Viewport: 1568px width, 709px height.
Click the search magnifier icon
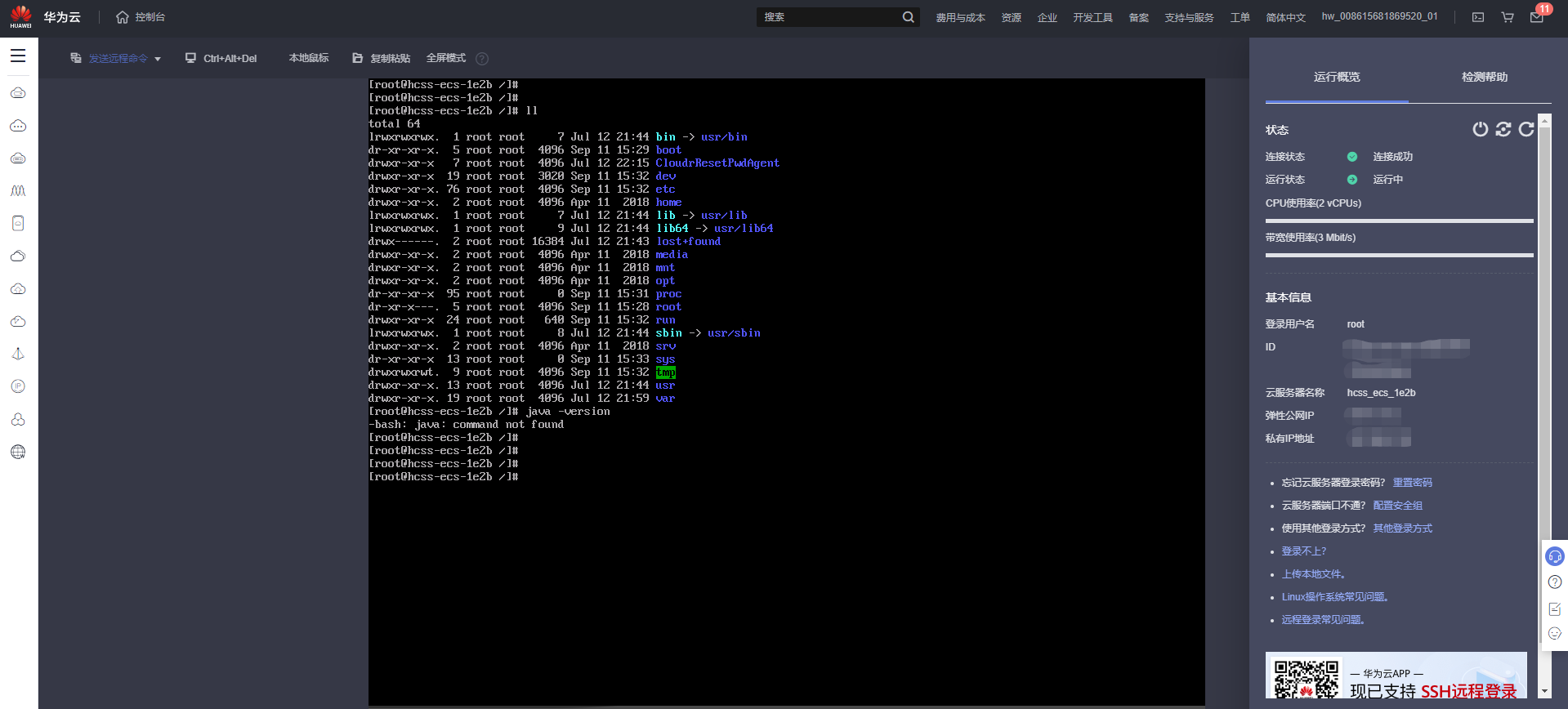tap(908, 17)
